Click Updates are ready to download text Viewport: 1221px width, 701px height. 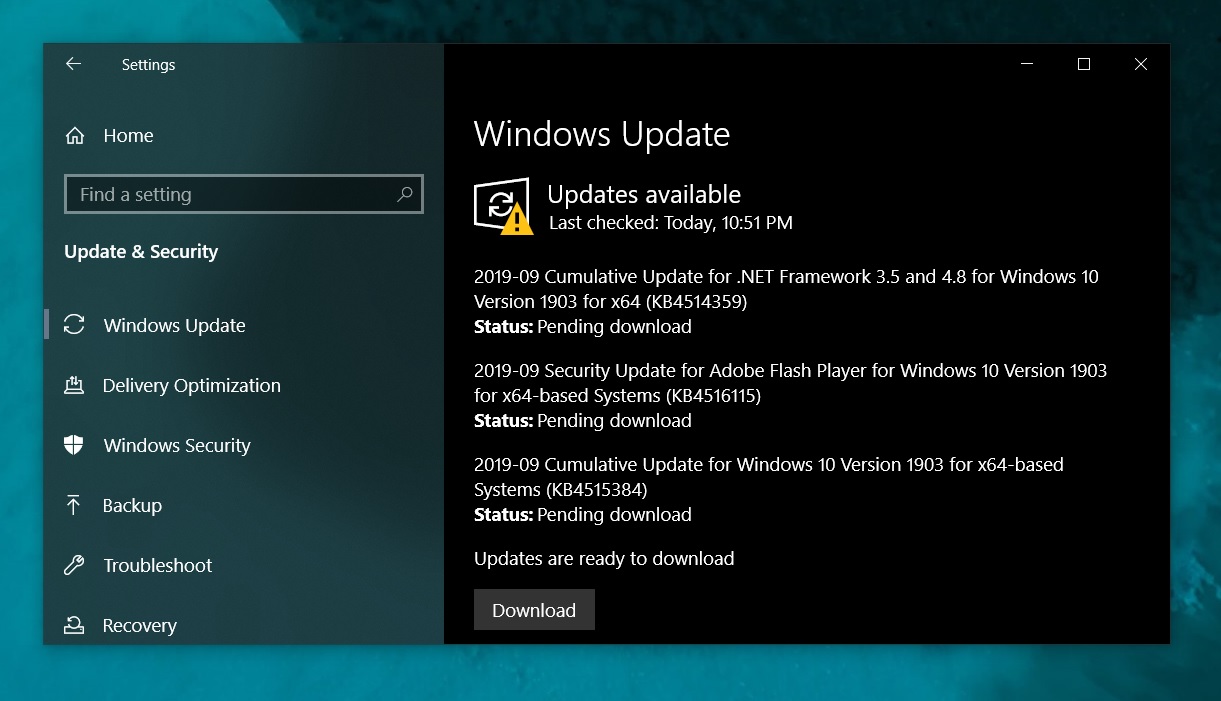[x=604, y=559]
